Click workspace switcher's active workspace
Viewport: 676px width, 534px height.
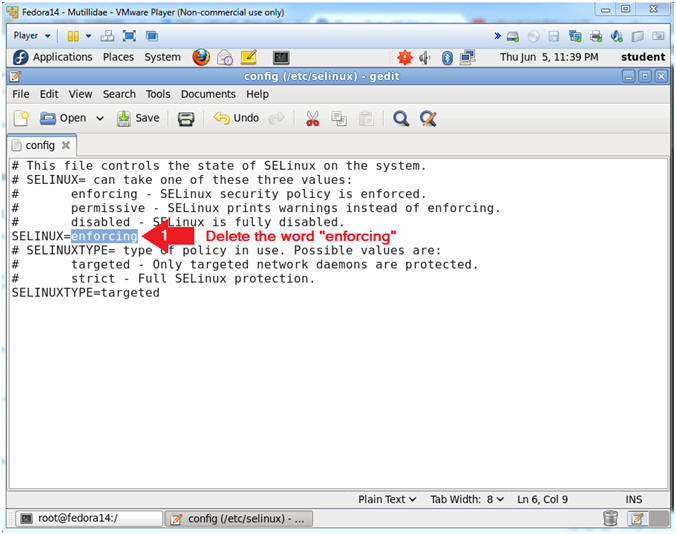pyautogui.click(x=637, y=519)
